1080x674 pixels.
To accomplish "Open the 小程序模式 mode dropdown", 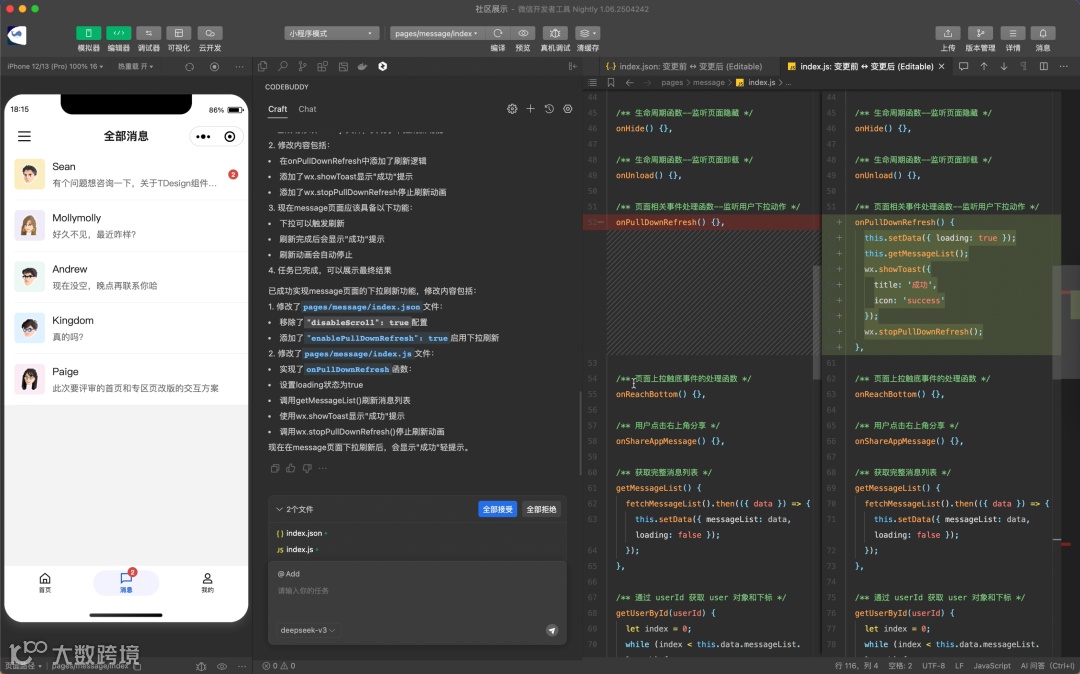I will [332, 33].
